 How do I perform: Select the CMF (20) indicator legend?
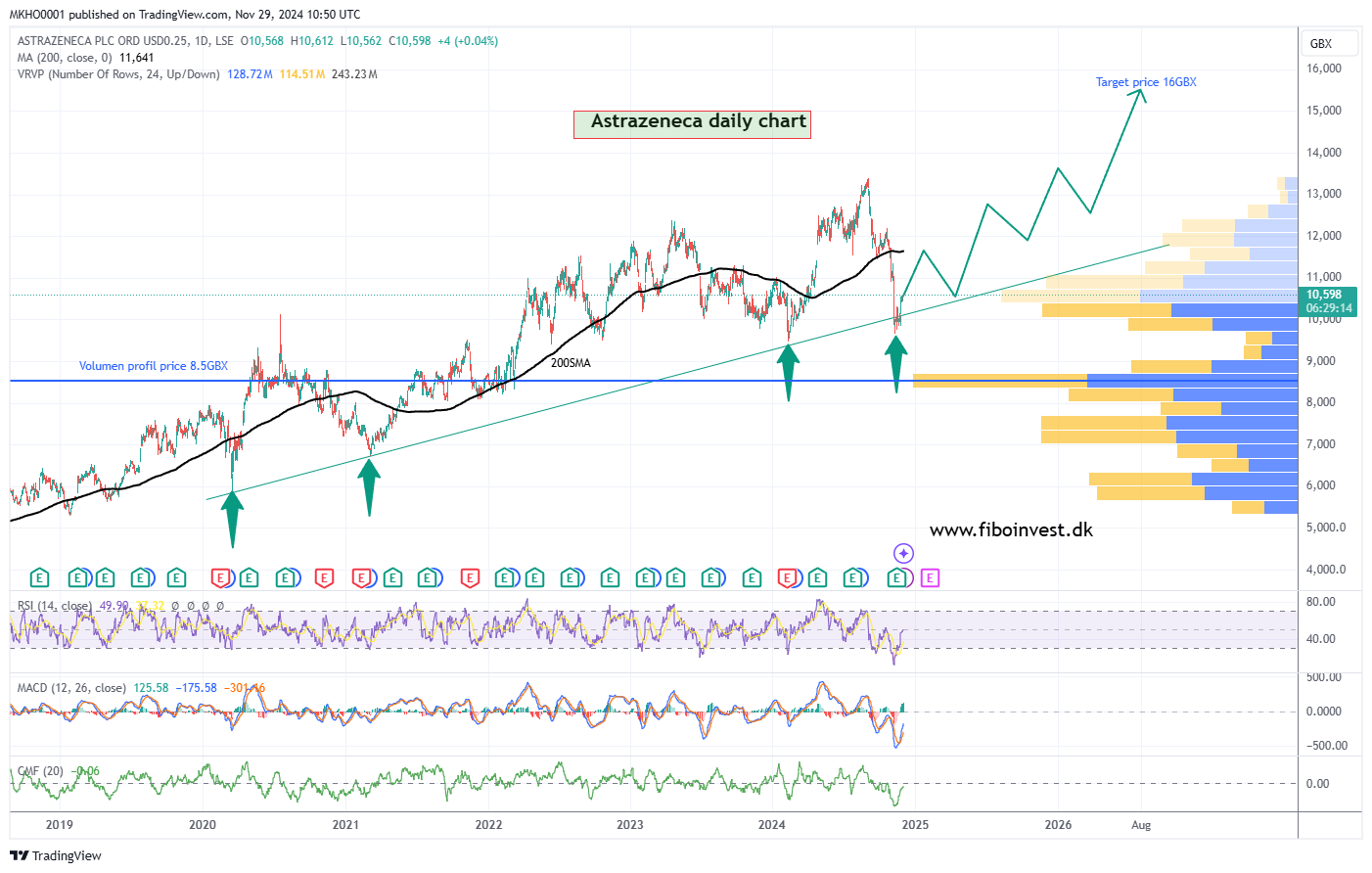[40, 771]
